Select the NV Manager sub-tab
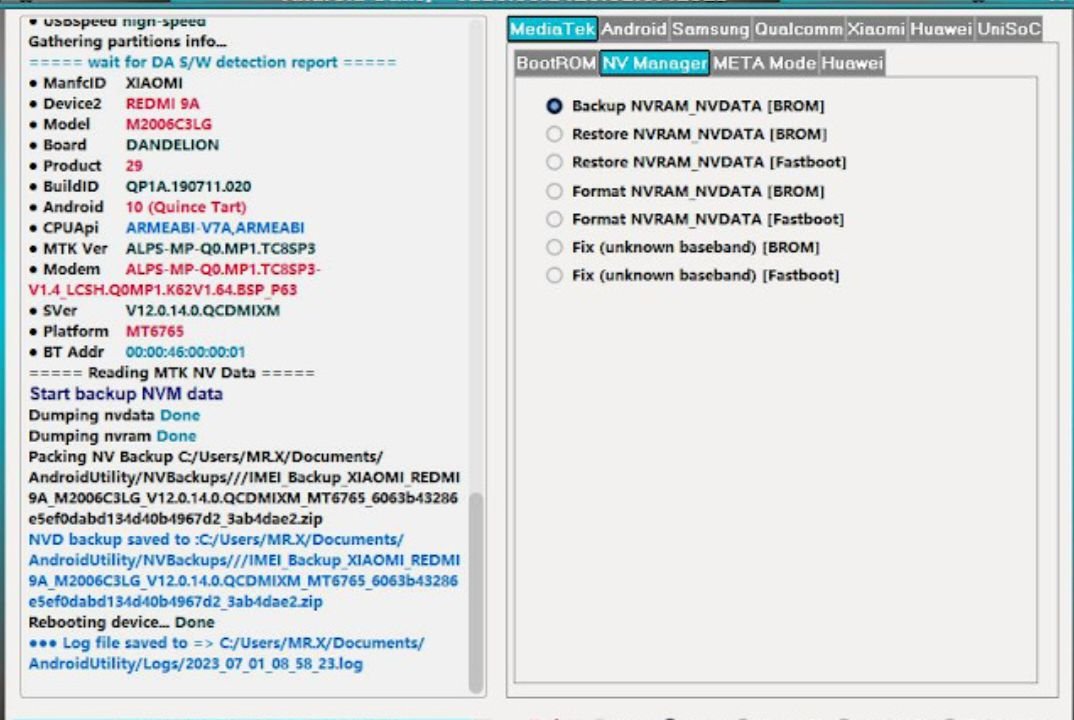 click(x=654, y=63)
